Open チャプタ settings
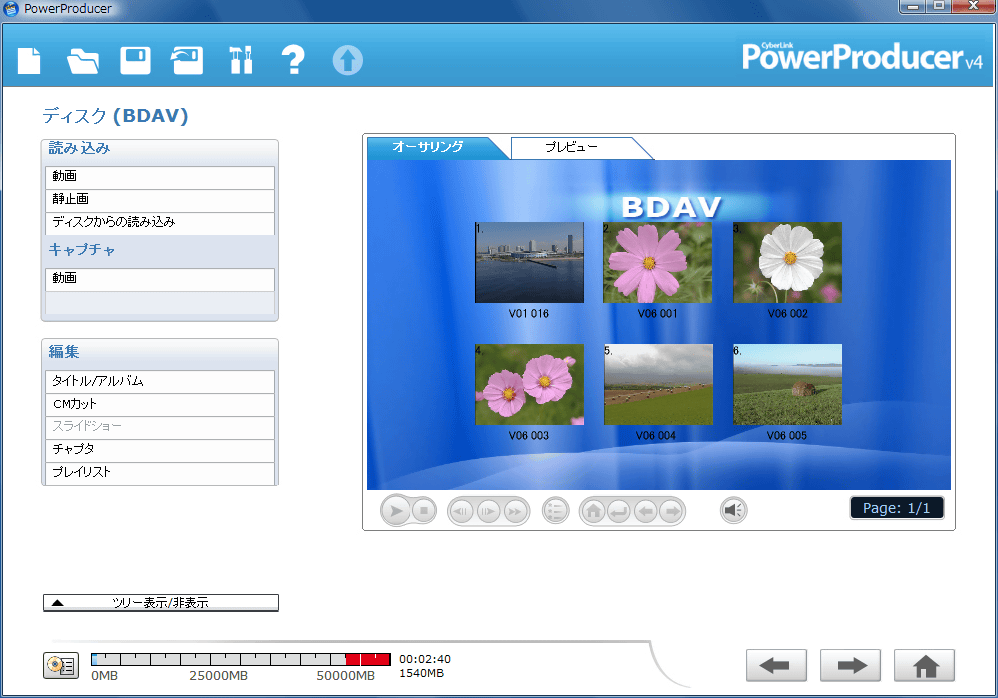The height and width of the screenshot is (698, 998). [x=160, y=449]
